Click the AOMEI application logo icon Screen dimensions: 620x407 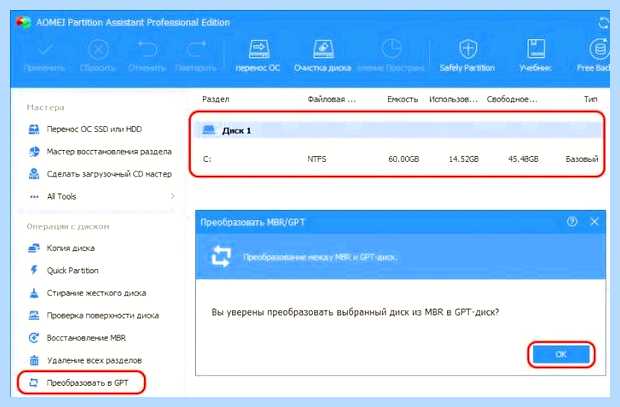click(x=23, y=22)
